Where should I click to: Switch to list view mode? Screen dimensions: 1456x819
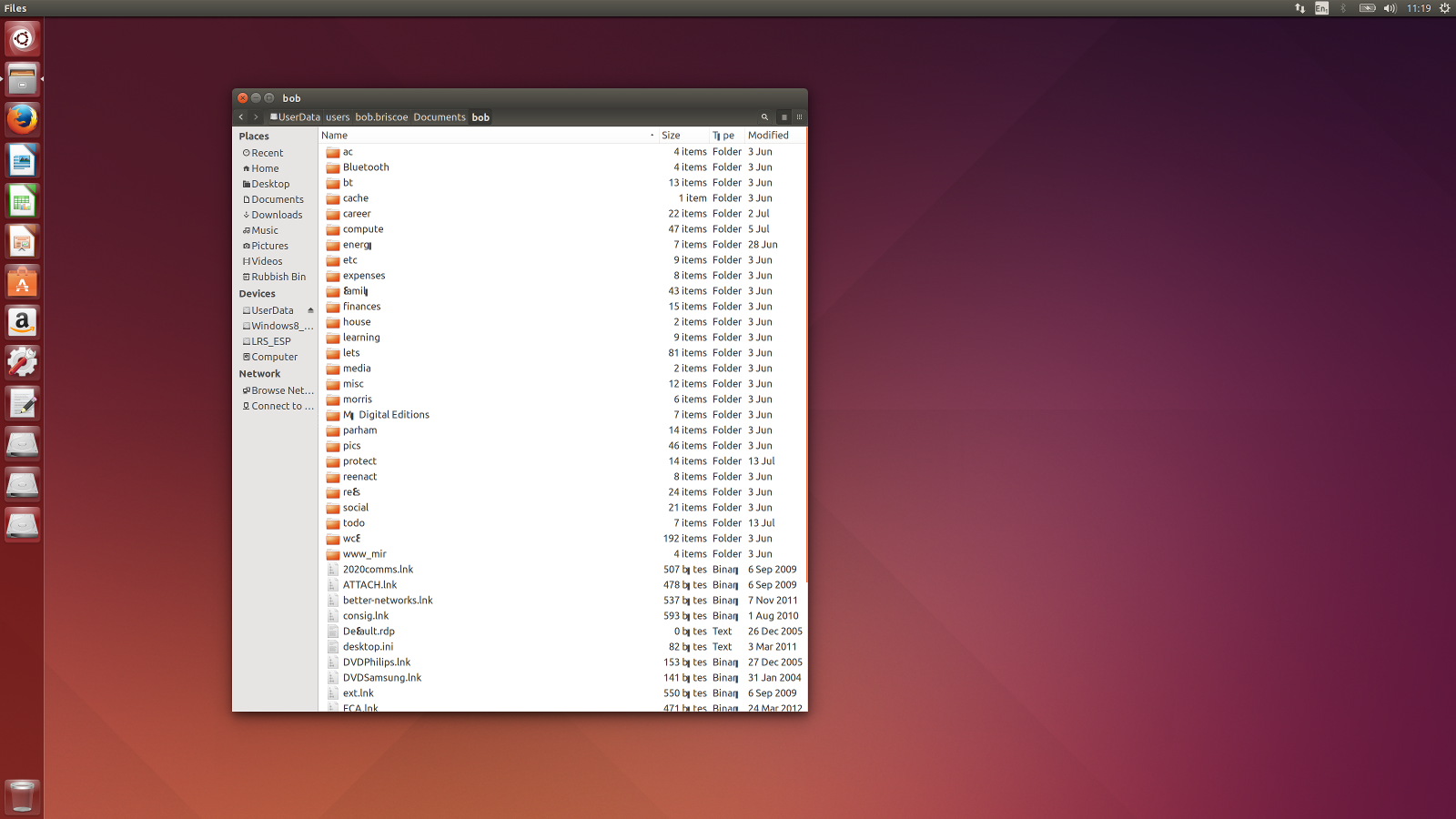pos(784,117)
